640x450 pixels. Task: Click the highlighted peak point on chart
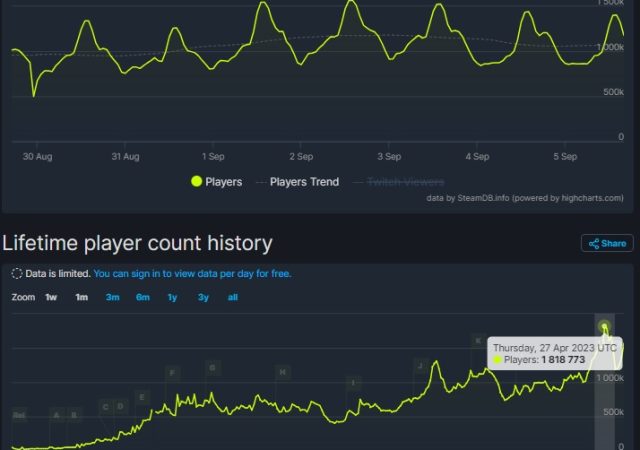(x=605, y=326)
